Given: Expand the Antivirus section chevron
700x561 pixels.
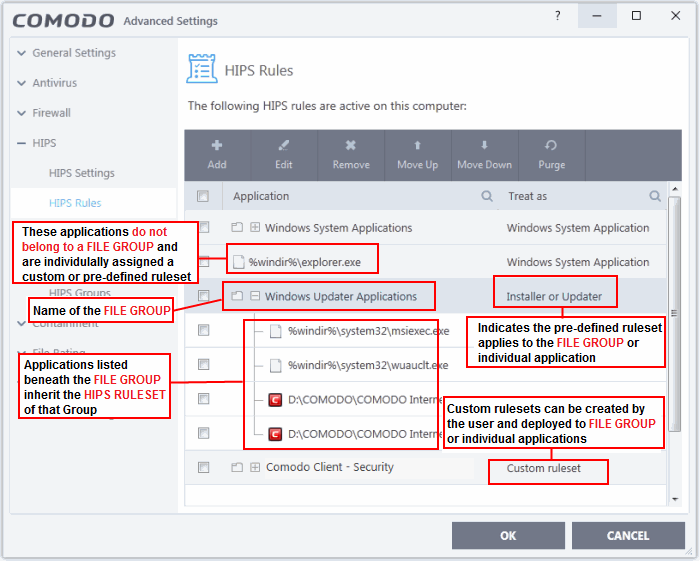Looking at the screenshot, I should [x=21, y=83].
